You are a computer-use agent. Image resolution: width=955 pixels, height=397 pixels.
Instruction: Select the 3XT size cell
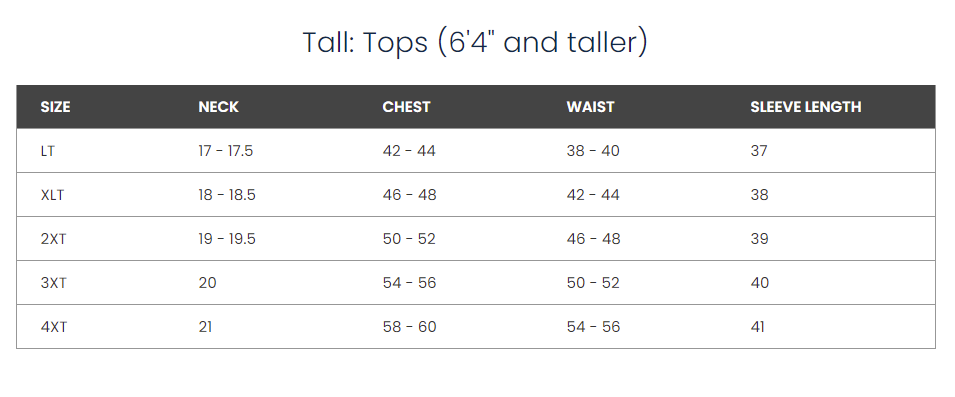(x=54, y=283)
